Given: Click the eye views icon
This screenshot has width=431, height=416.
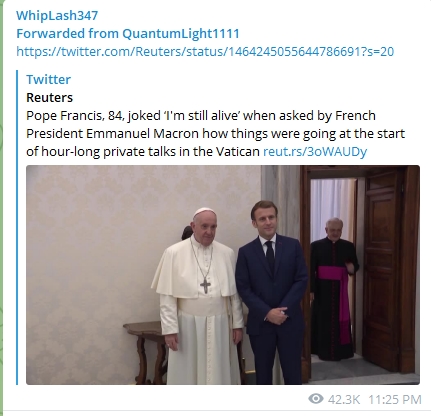Looking at the screenshot, I should point(316,399).
